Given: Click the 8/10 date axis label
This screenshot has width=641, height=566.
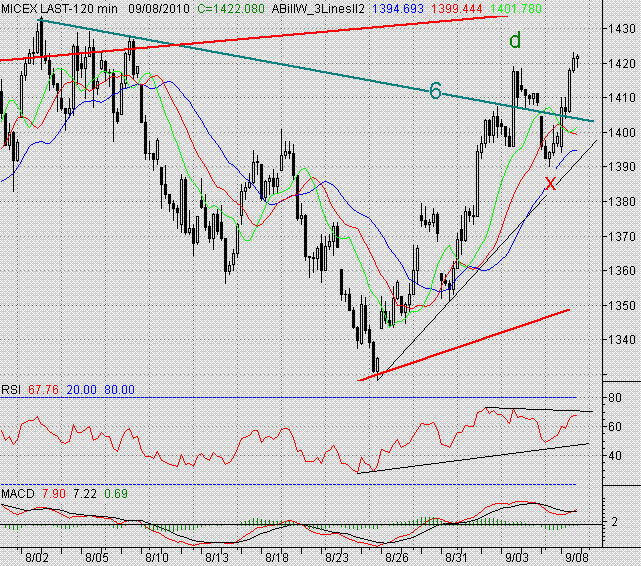Looking at the screenshot, I should point(157,557).
